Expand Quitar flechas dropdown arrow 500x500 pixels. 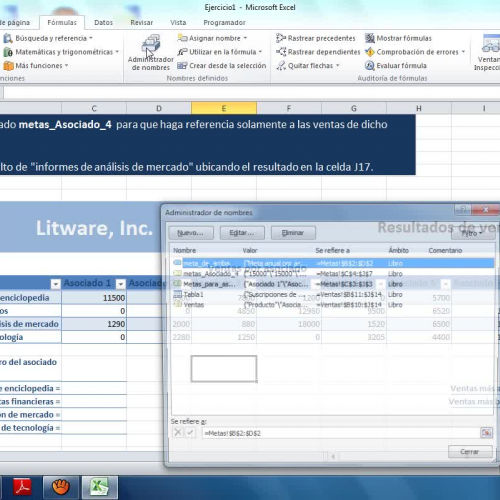(x=338, y=66)
